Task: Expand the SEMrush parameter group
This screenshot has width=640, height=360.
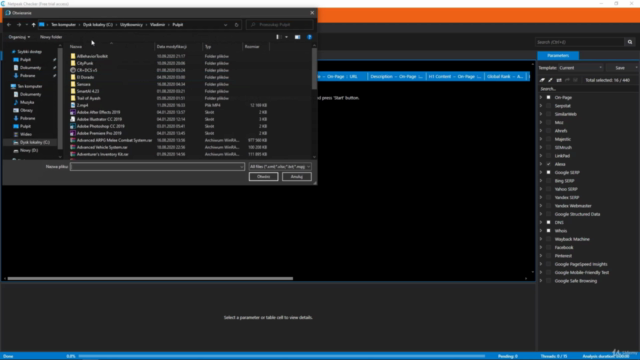Action: point(541,147)
